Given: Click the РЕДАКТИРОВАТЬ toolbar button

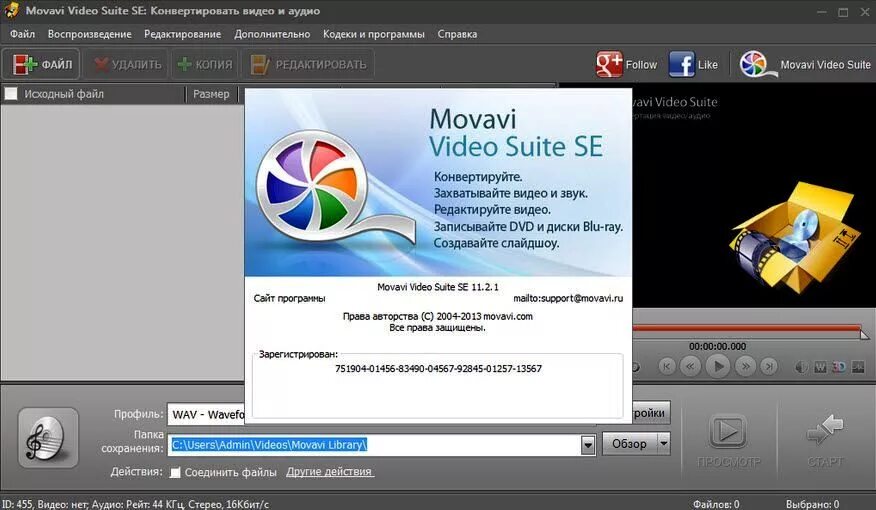Looking at the screenshot, I should pyautogui.click(x=308, y=64).
